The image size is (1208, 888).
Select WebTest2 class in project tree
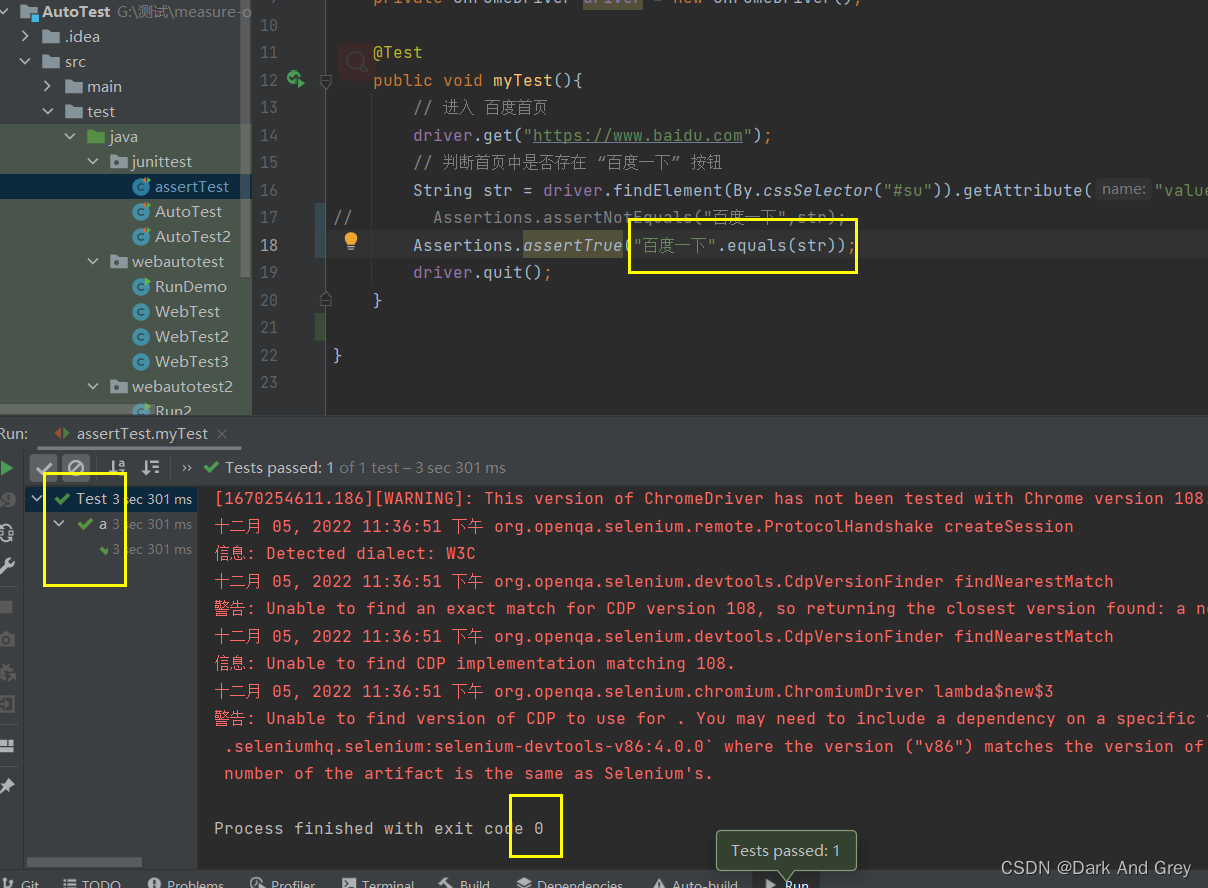click(x=192, y=337)
